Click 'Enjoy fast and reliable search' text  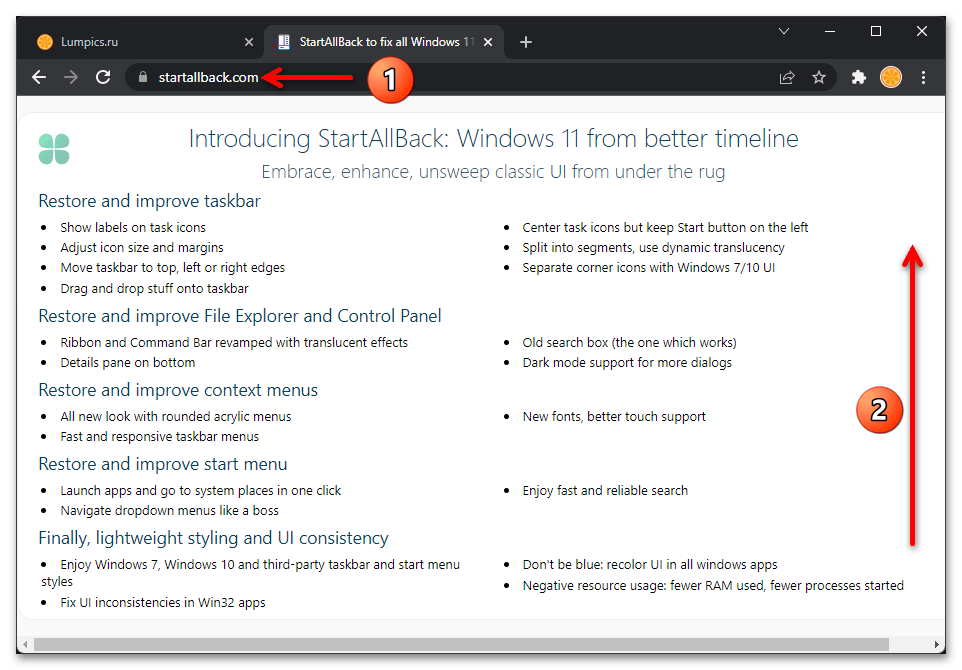click(605, 491)
